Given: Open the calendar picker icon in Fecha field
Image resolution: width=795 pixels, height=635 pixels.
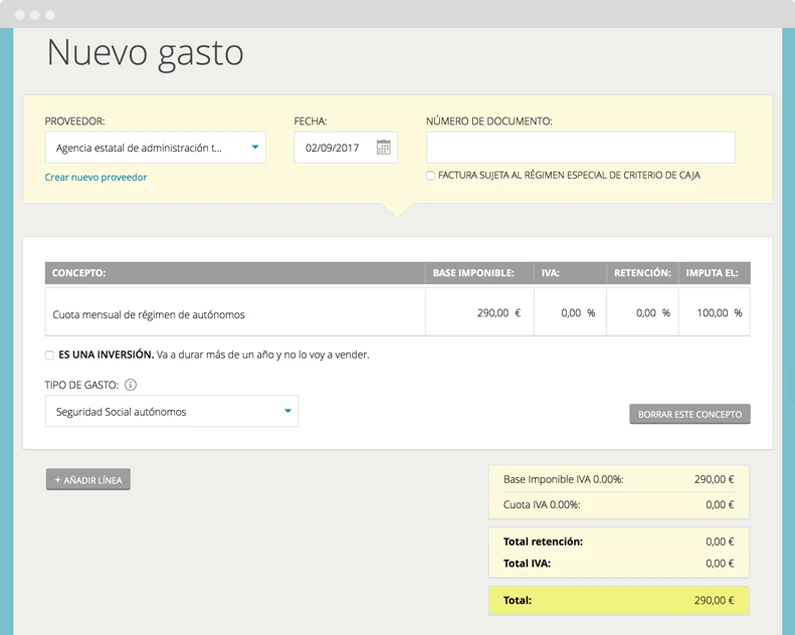Looking at the screenshot, I should pyautogui.click(x=383, y=148).
